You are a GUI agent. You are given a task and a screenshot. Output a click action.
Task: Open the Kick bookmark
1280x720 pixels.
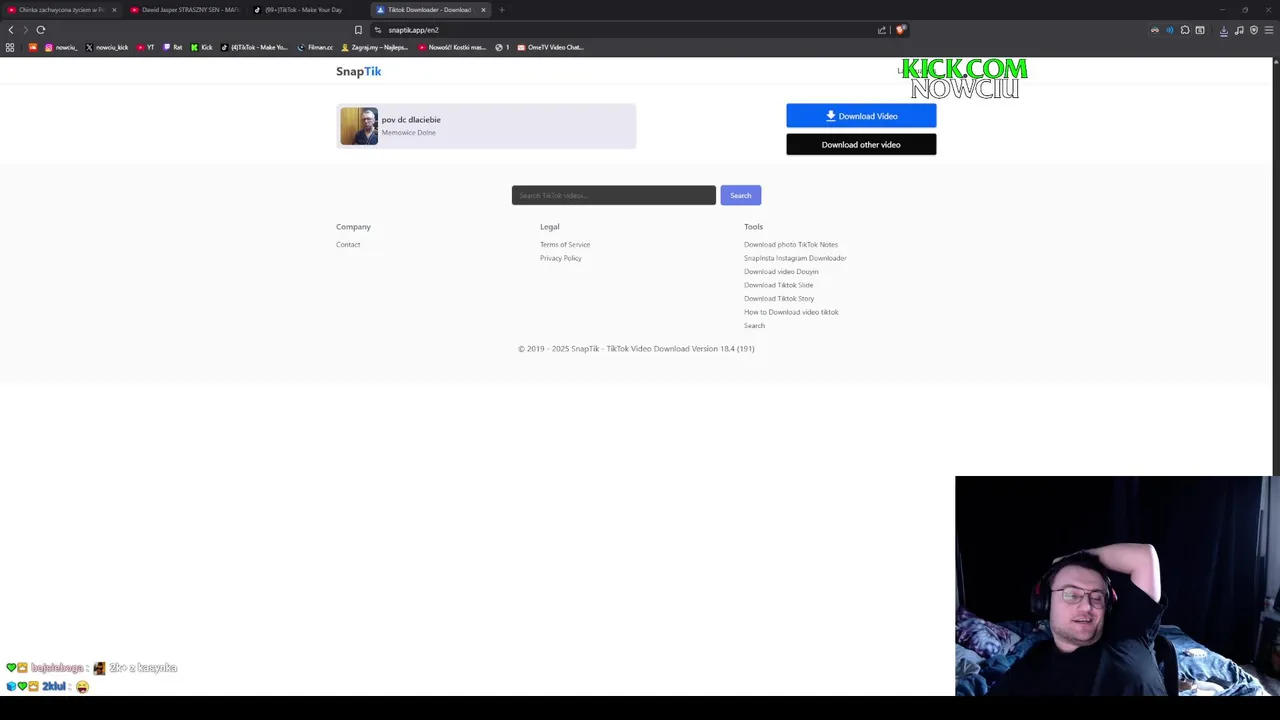click(202, 47)
